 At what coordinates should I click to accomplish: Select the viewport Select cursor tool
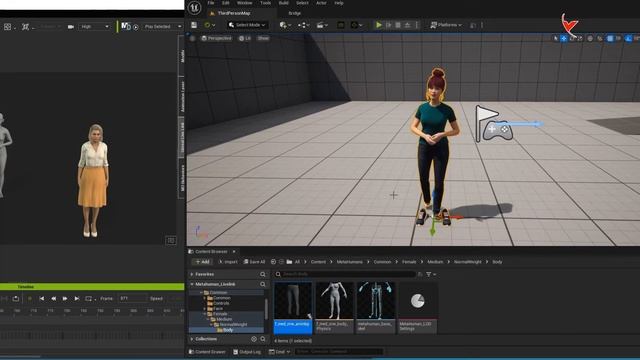pos(556,38)
